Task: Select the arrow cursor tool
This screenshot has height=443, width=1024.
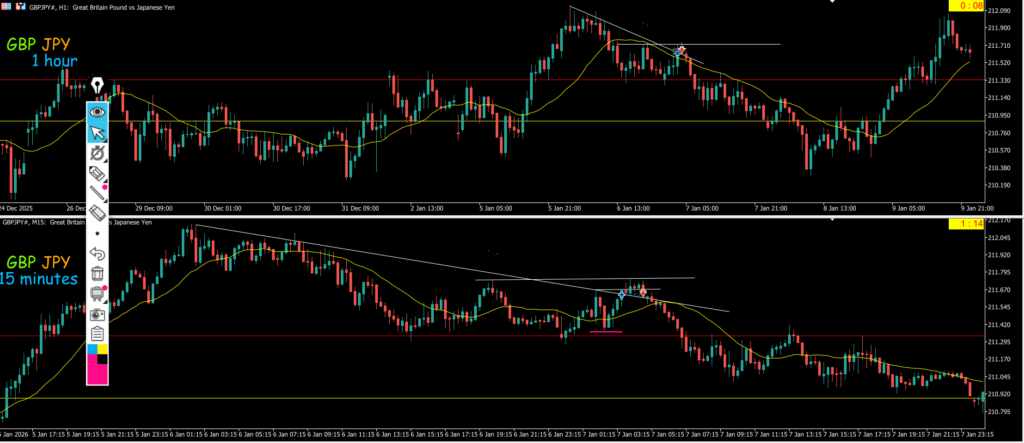Action: (97, 133)
